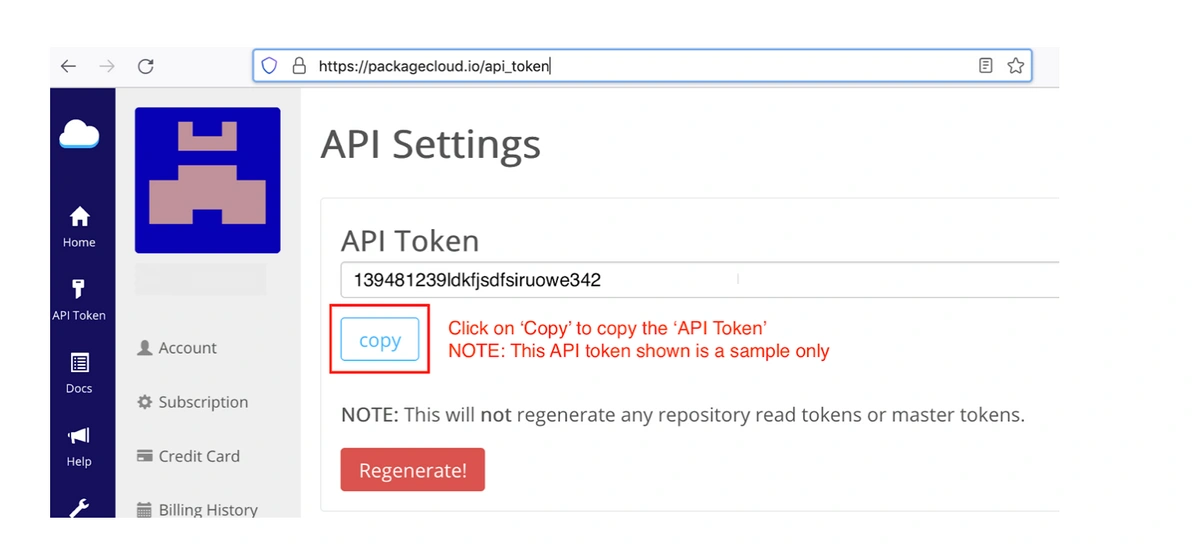Open the Billing History menu item
The height and width of the screenshot is (547, 1200).
pos(197,509)
